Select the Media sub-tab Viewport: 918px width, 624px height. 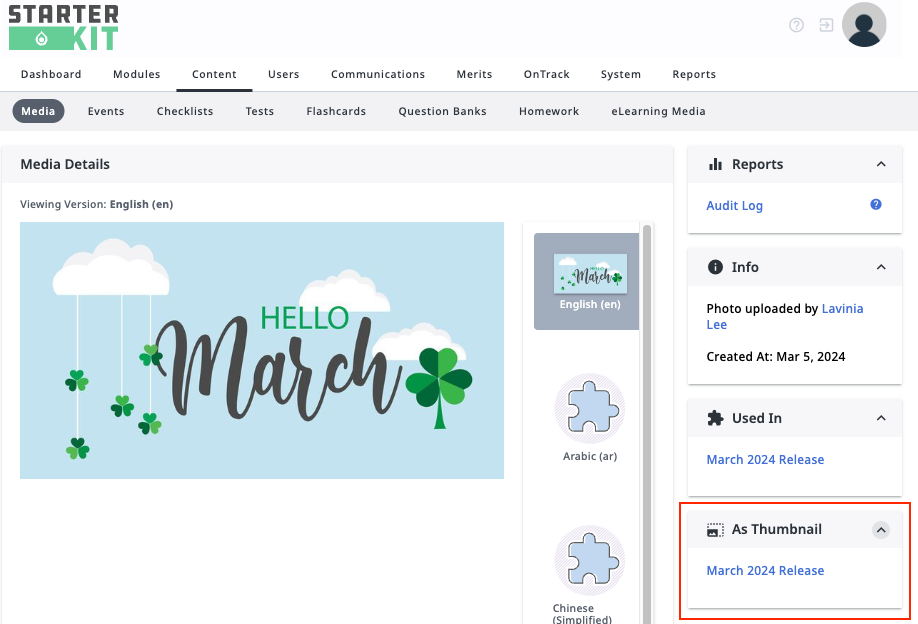point(38,111)
